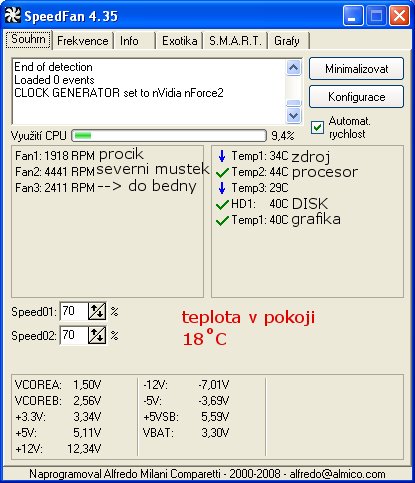Click the green checkmark next to Temp2 44C

click(222, 172)
